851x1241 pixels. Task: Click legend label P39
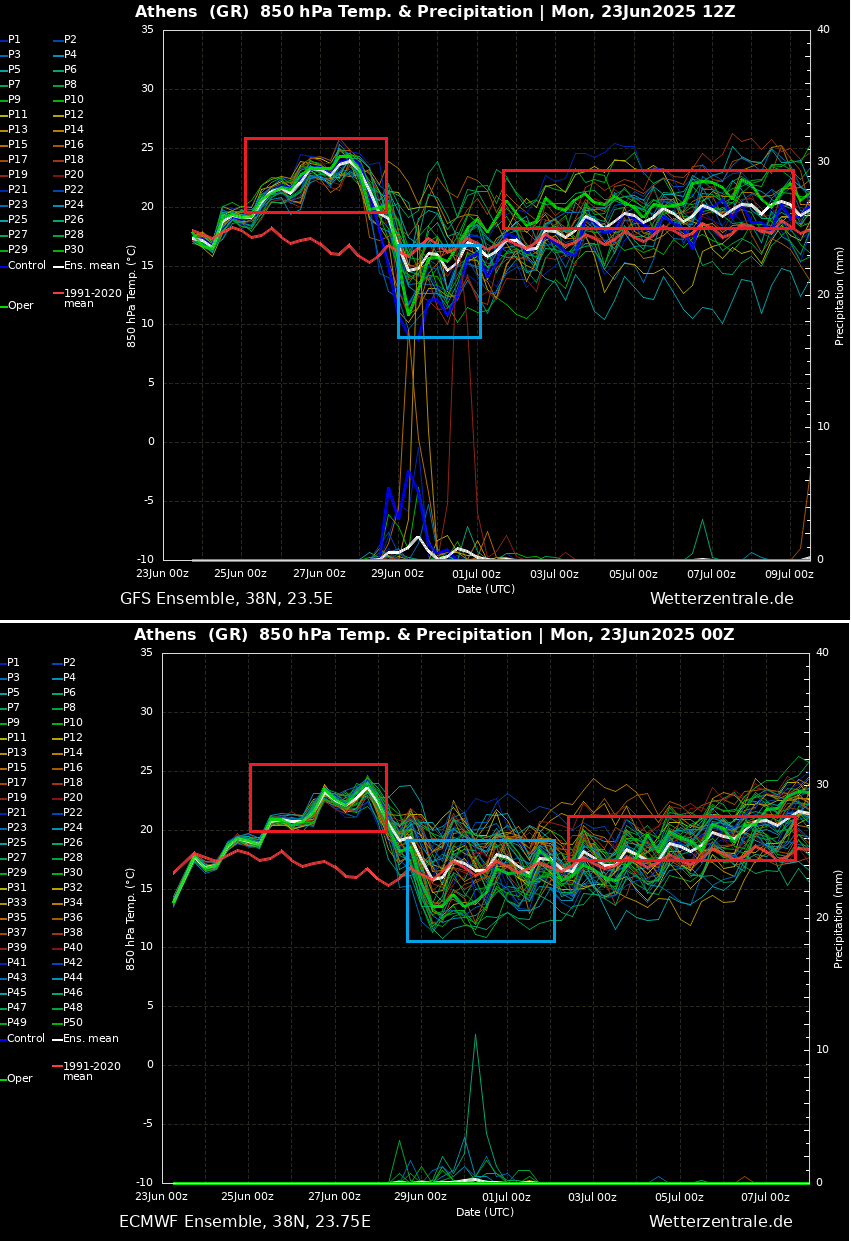point(18,948)
